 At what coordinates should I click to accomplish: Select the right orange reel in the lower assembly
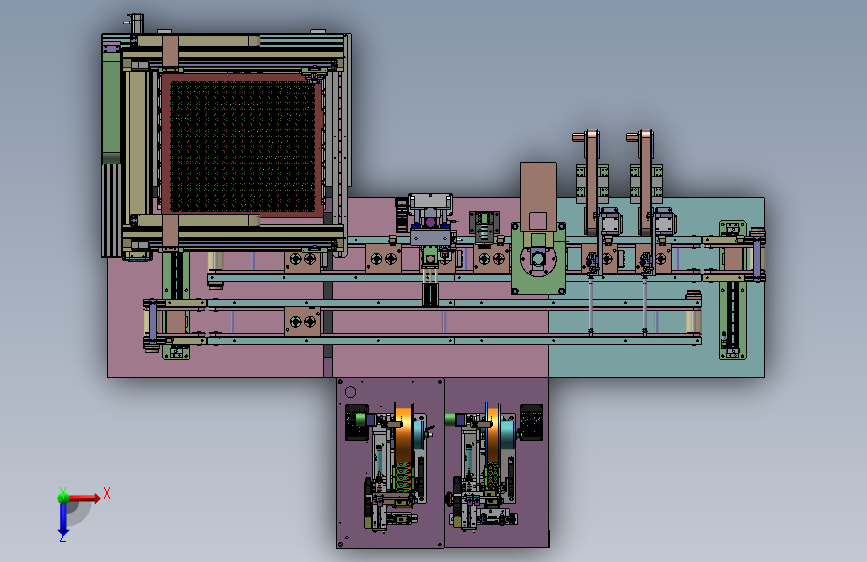pos(493,434)
